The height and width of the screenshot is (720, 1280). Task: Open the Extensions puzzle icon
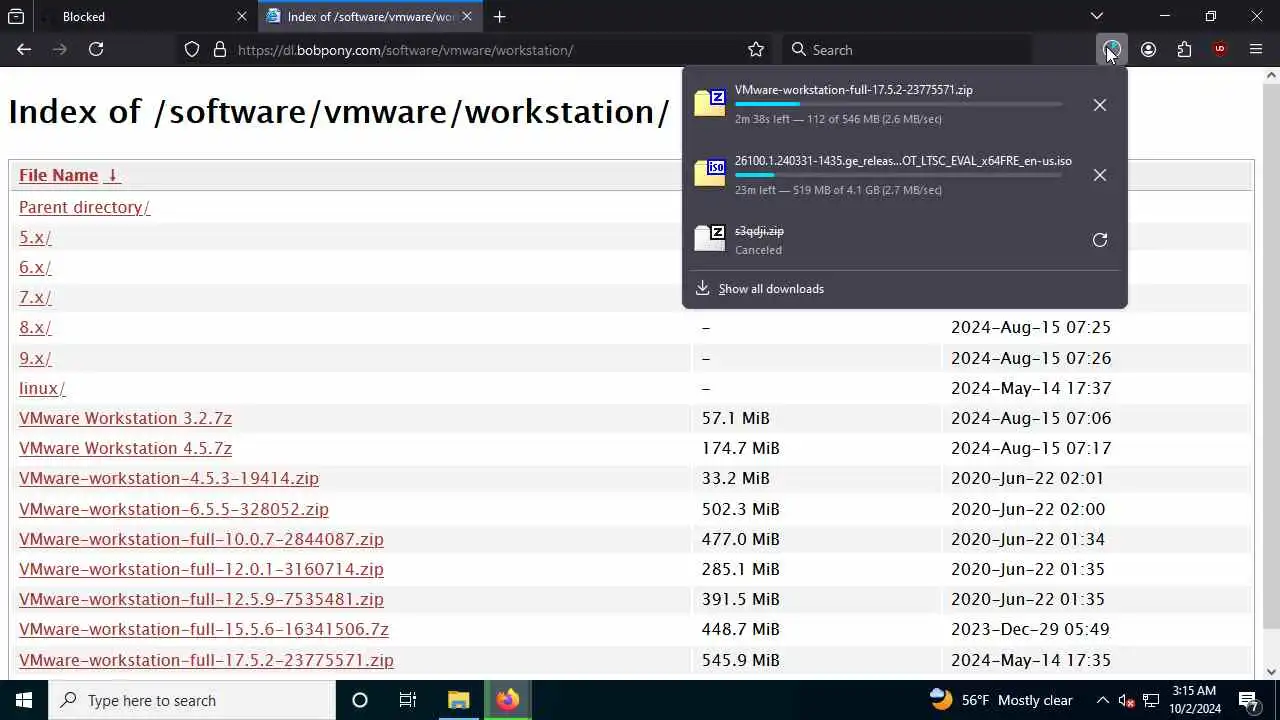(x=1184, y=49)
